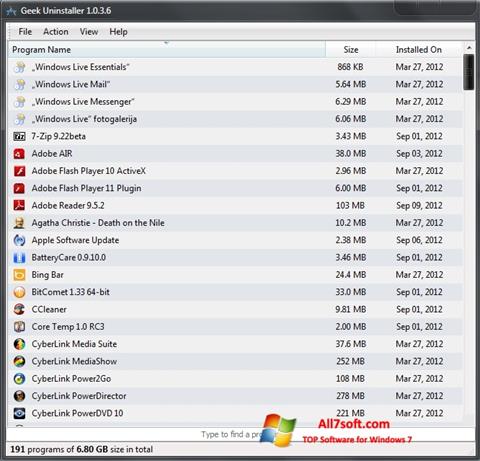Viewport: 480px width, 461px height.
Task: Select 'Agatha Christie - Death on the Nile'
Action: coord(98,223)
